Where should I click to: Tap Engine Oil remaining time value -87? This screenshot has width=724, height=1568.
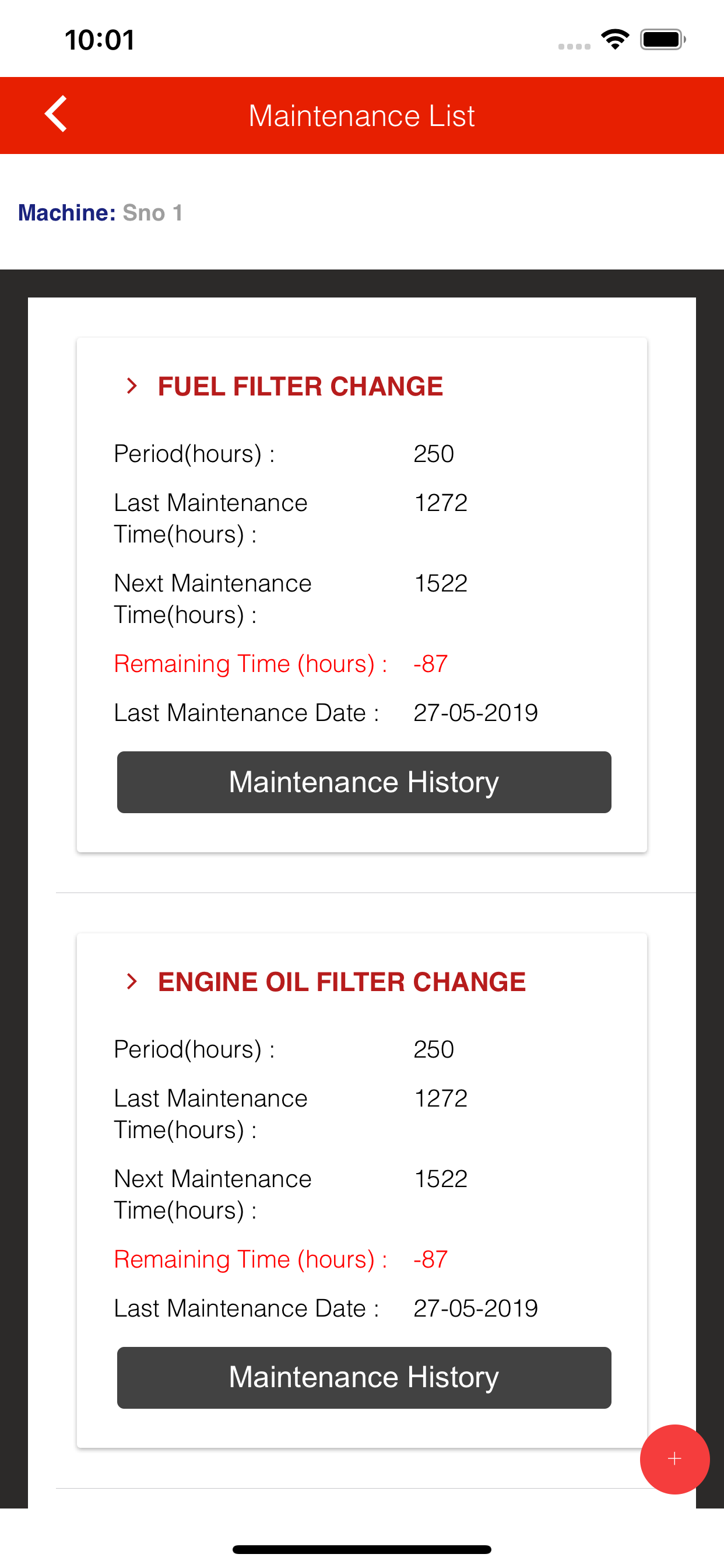431,1259
